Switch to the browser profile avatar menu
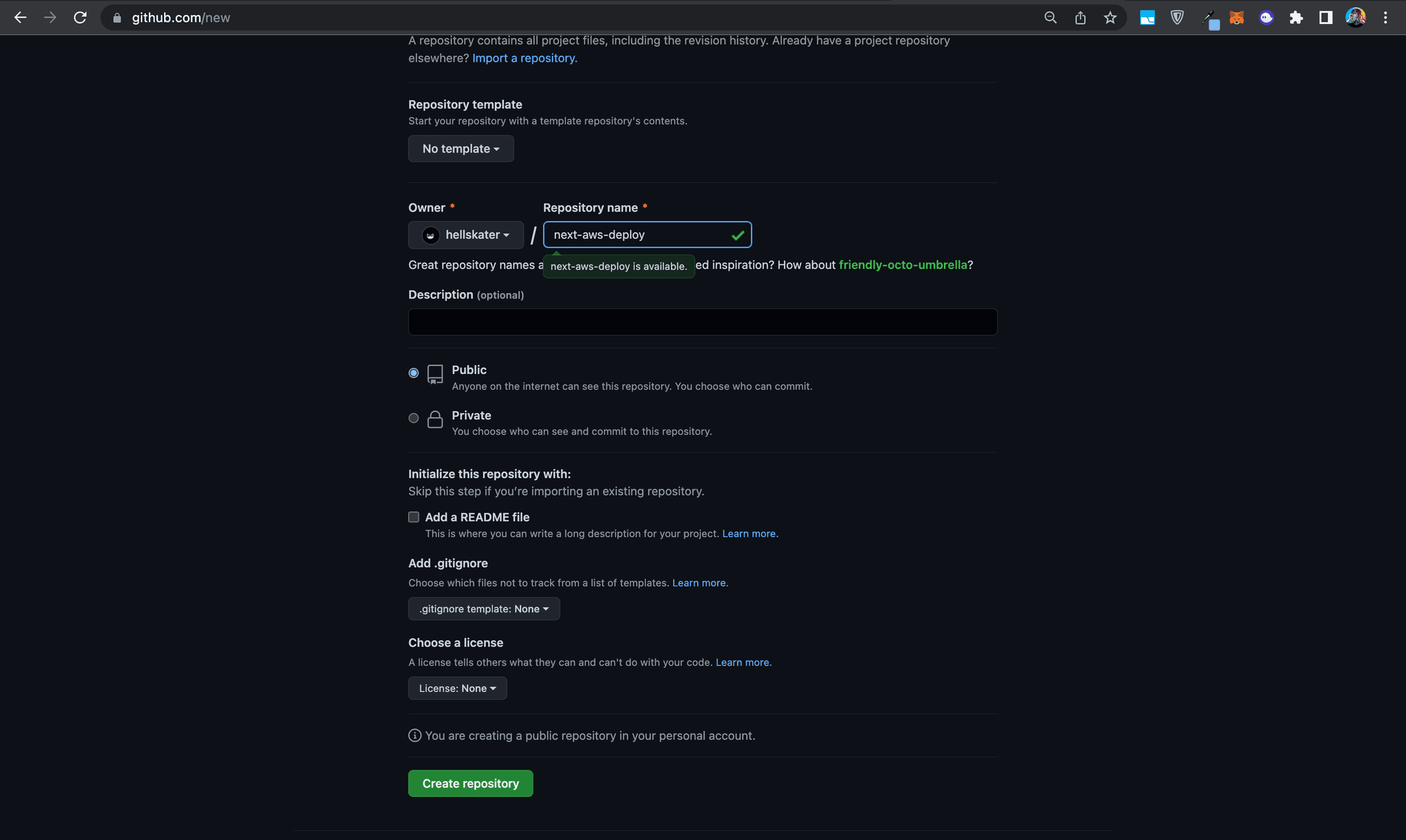Screen dimensions: 1406x840 [x=1355, y=17]
